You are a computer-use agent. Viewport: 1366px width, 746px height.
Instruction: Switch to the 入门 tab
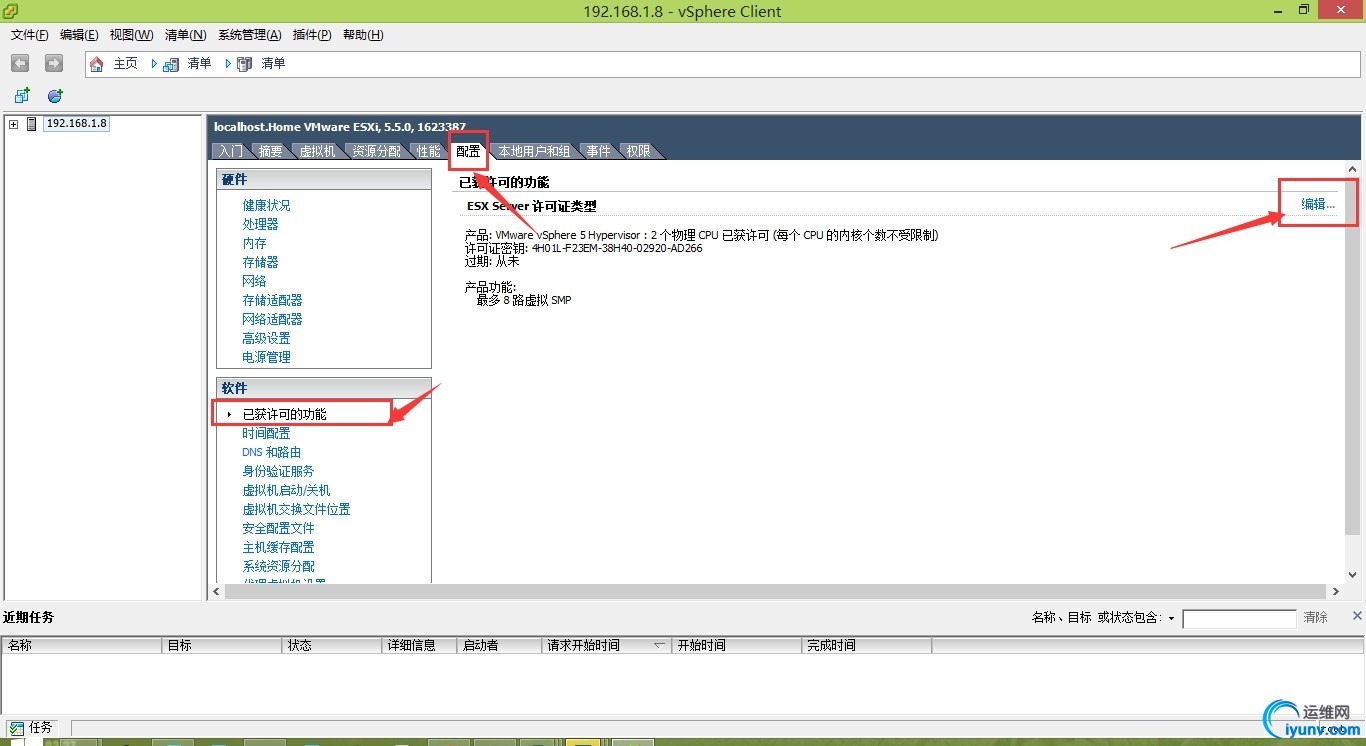(x=230, y=151)
